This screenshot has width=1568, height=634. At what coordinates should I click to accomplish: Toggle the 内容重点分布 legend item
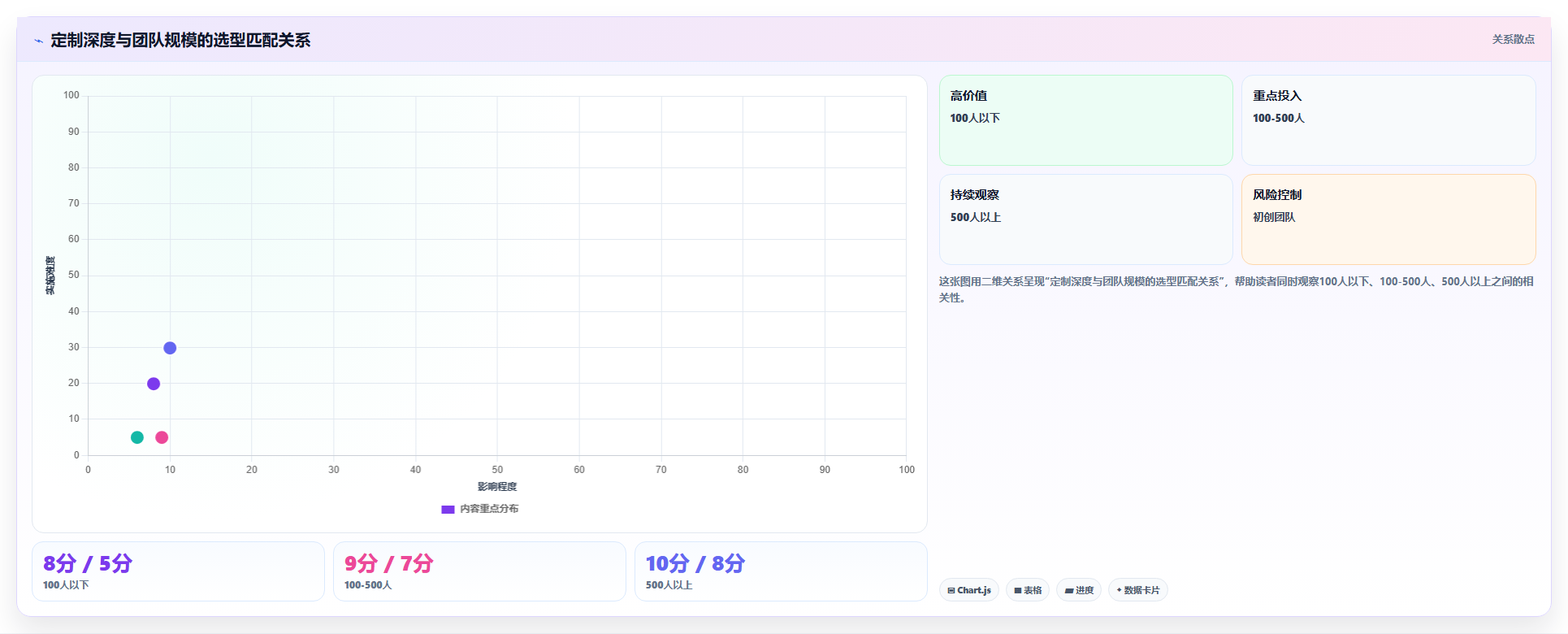[x=479, y=509]
